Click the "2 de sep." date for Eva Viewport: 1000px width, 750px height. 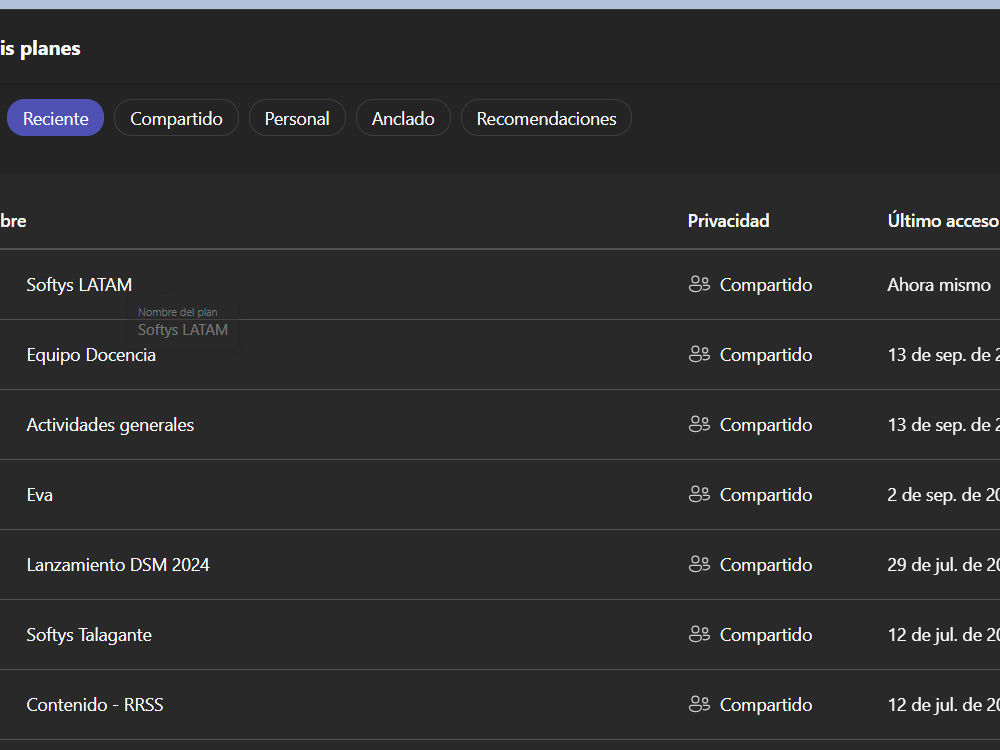point(943,495)
